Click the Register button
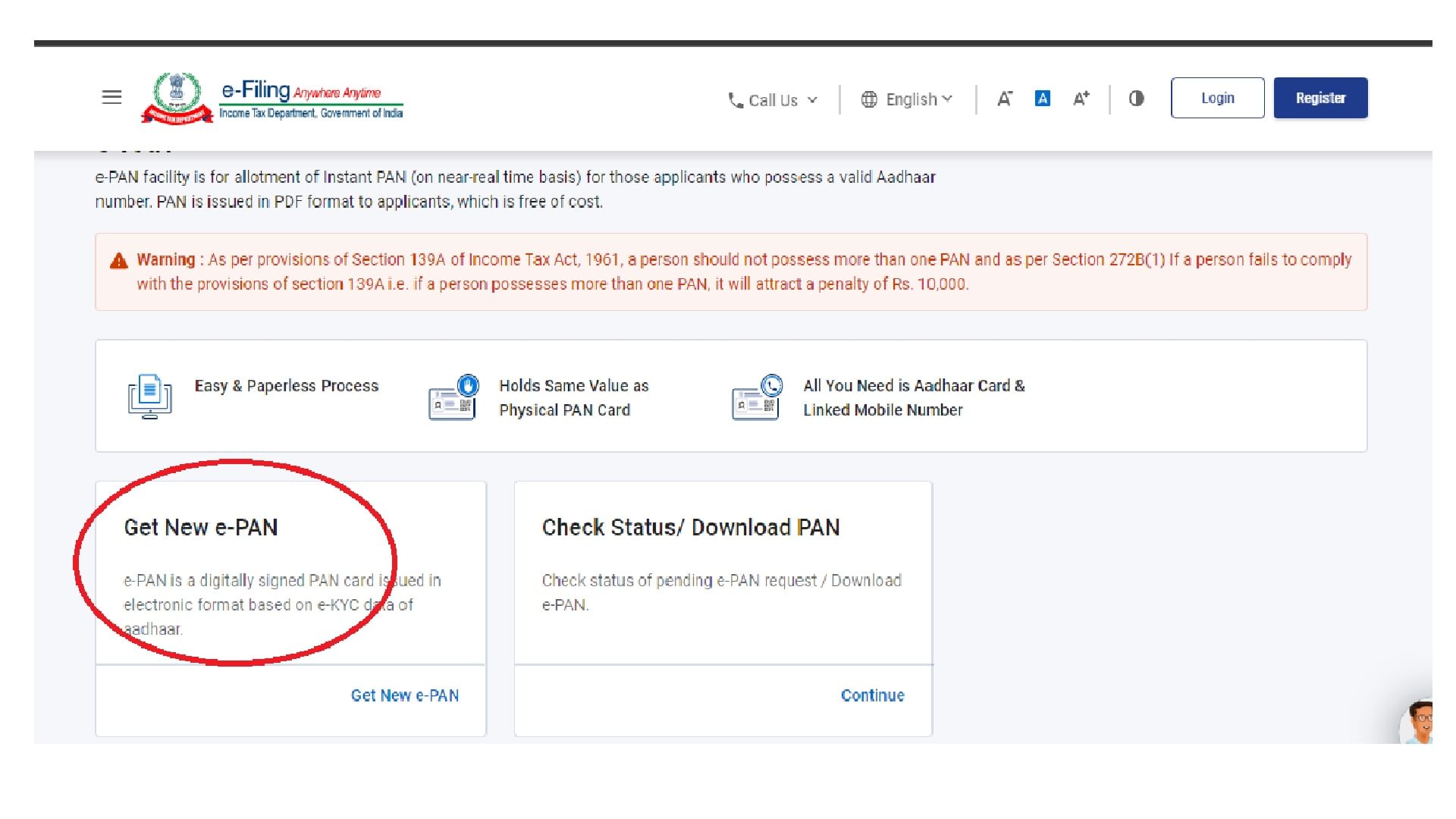This screenshot has height=819, width=1456. tap(1320, 97)
